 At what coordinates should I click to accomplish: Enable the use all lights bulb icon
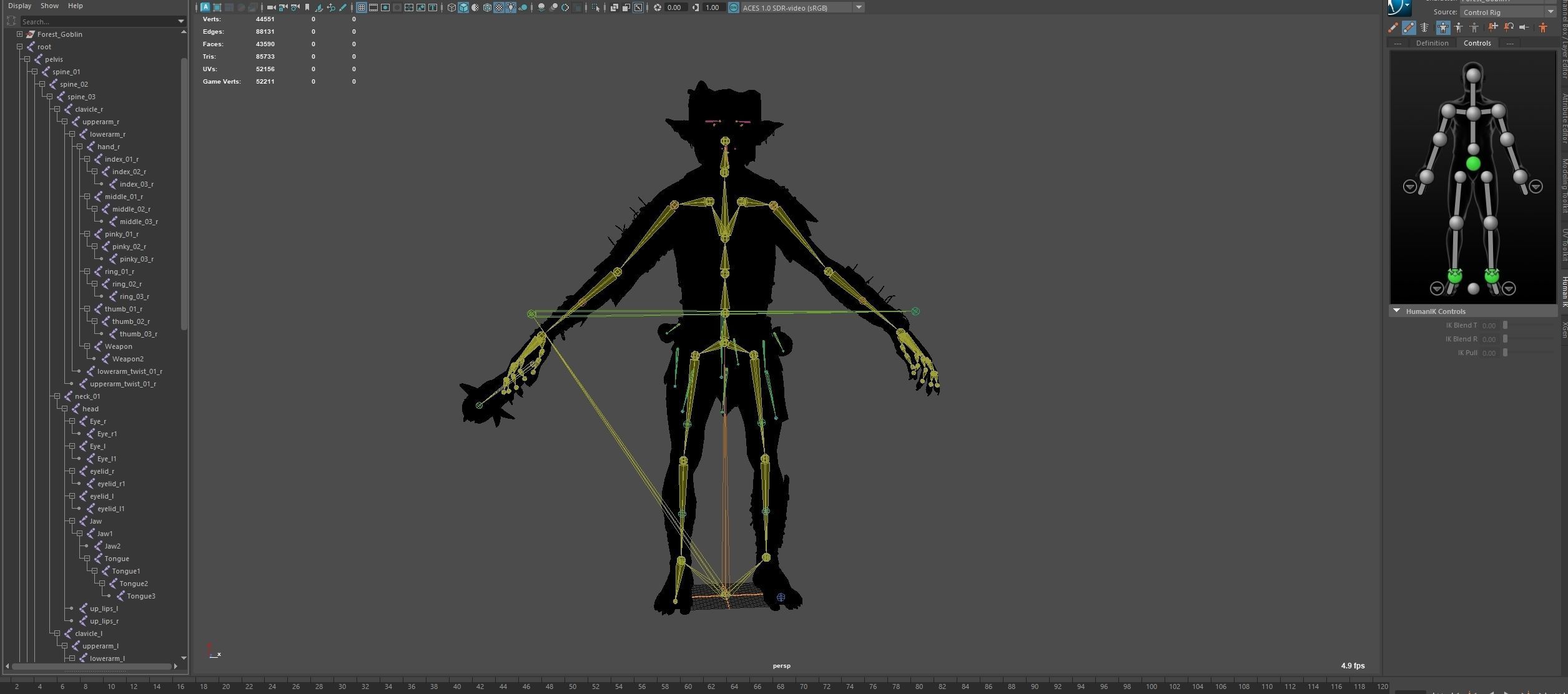[511, 7]
